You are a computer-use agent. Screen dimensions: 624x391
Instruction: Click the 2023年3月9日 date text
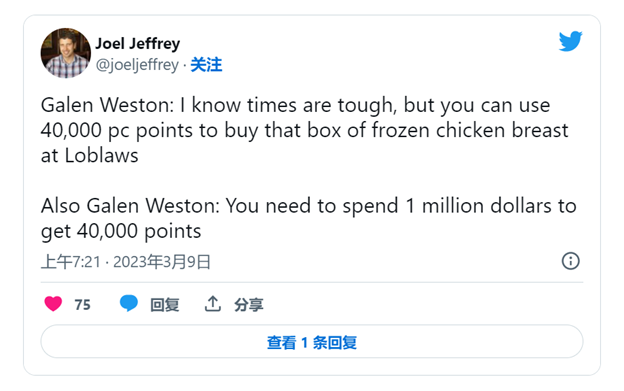162,262
